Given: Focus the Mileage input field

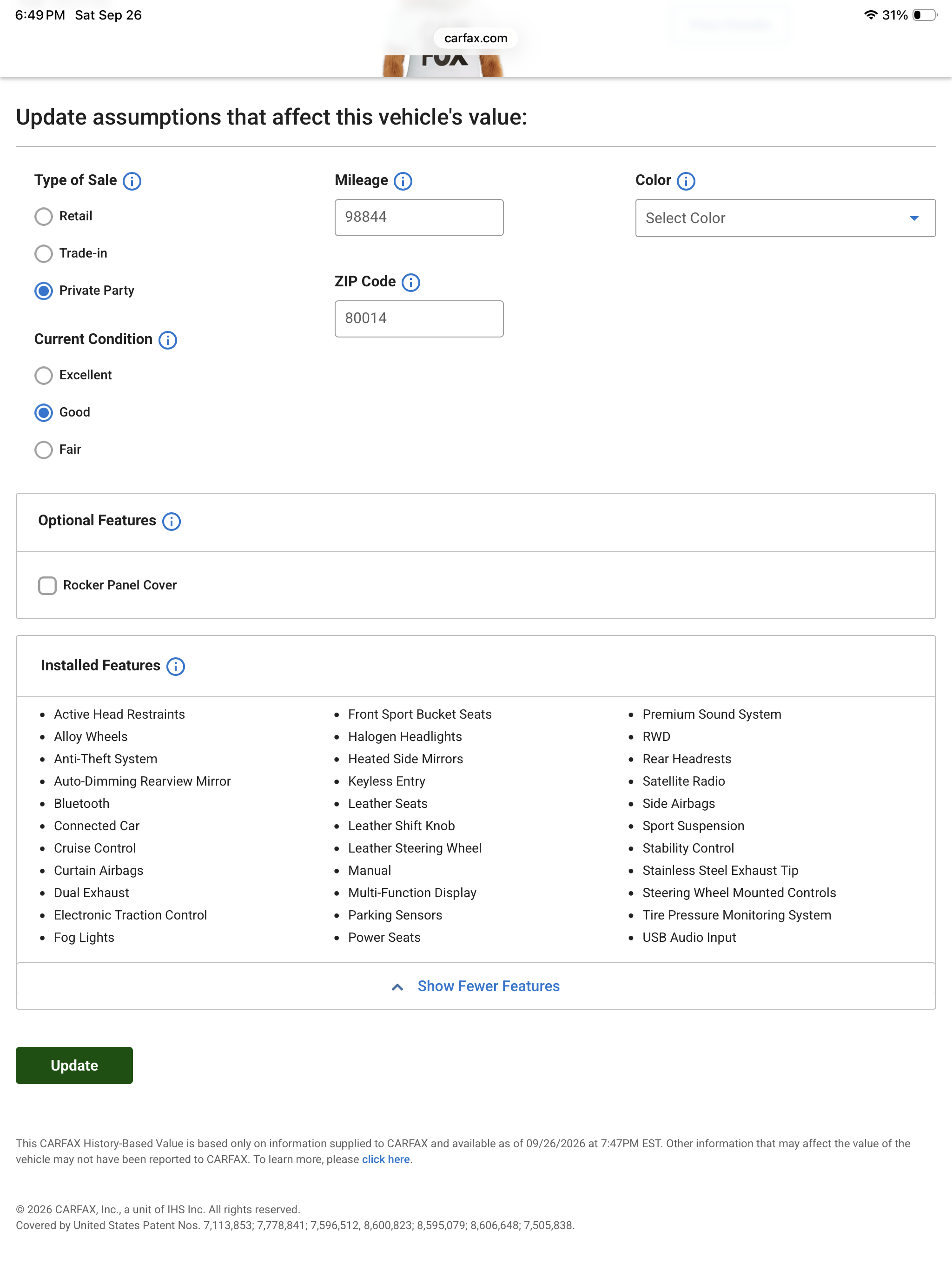Looking at the screenshot, I should pos(418,217).
